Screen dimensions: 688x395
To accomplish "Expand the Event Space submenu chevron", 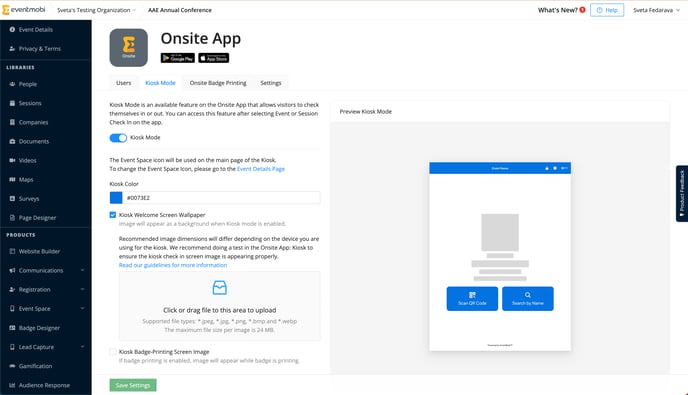I will (82, 309).
